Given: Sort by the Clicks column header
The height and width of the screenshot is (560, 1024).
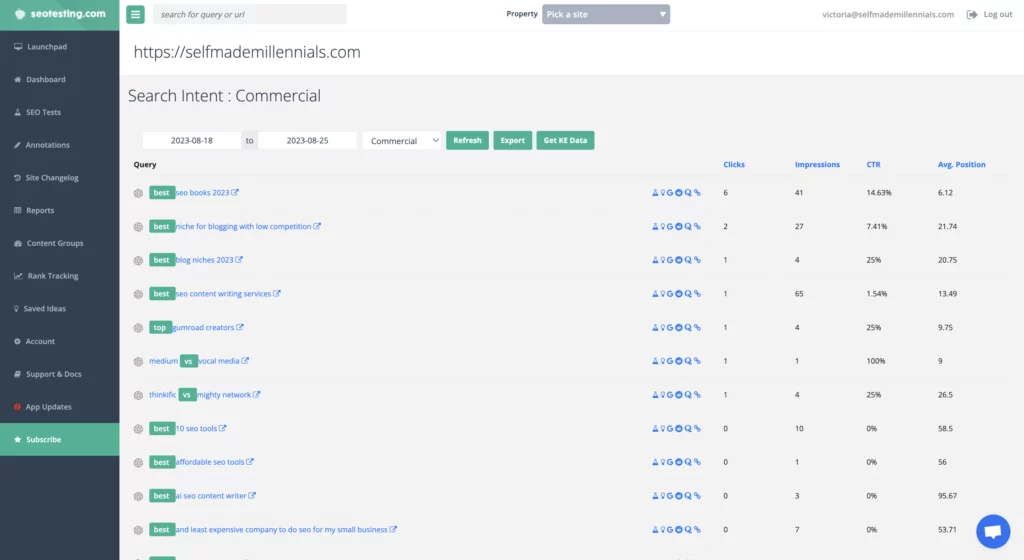Looking at the screenshot, I should [734, 164].
